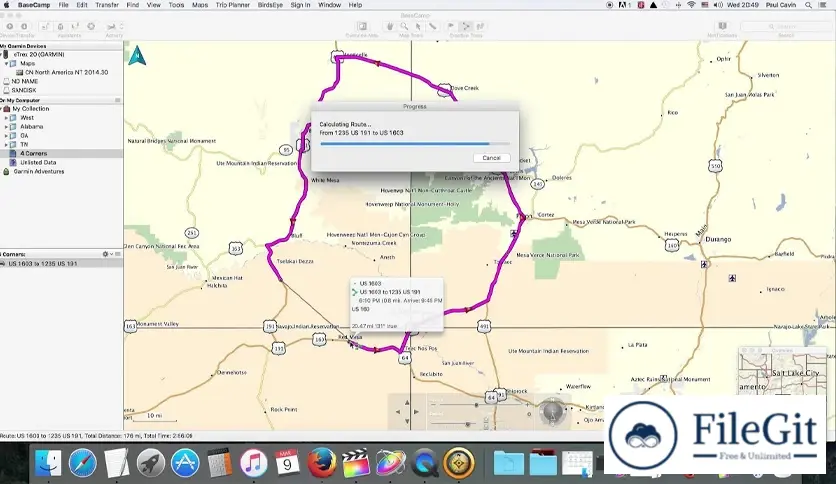The width and height of the screenshot is (836, 484).
Task: Open the BirdsEye menu
Action: tap(270, 5)
